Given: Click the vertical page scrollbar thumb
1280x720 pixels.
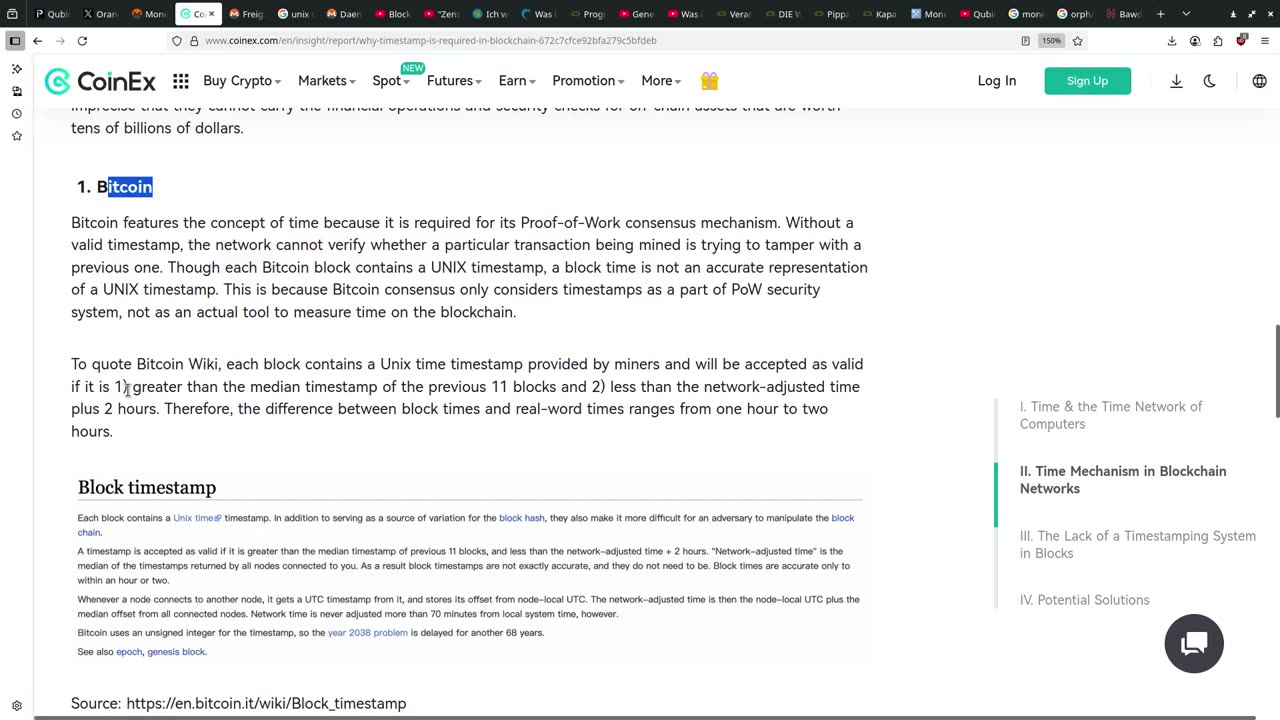Looking at the screenshot, I should click(1276, 371).
